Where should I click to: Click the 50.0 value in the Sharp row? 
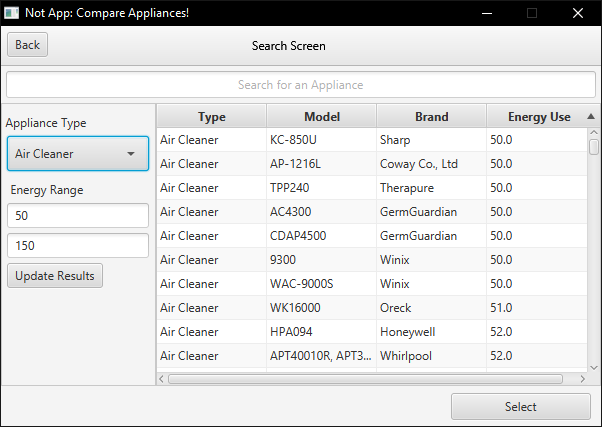tap(501, 140)
